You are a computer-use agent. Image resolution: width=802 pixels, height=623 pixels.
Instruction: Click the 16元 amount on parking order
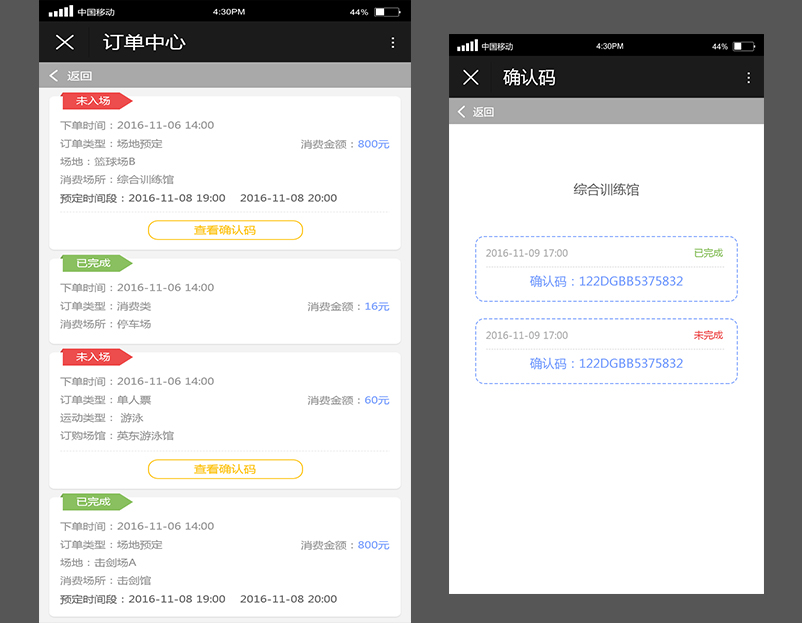click(x=377, y=306)
